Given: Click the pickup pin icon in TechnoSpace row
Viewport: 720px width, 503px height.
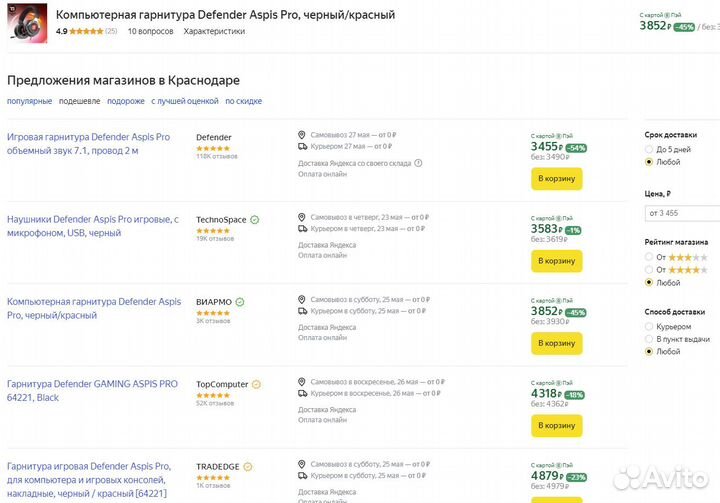Looking at the screenshot, I should click(302, 217).
